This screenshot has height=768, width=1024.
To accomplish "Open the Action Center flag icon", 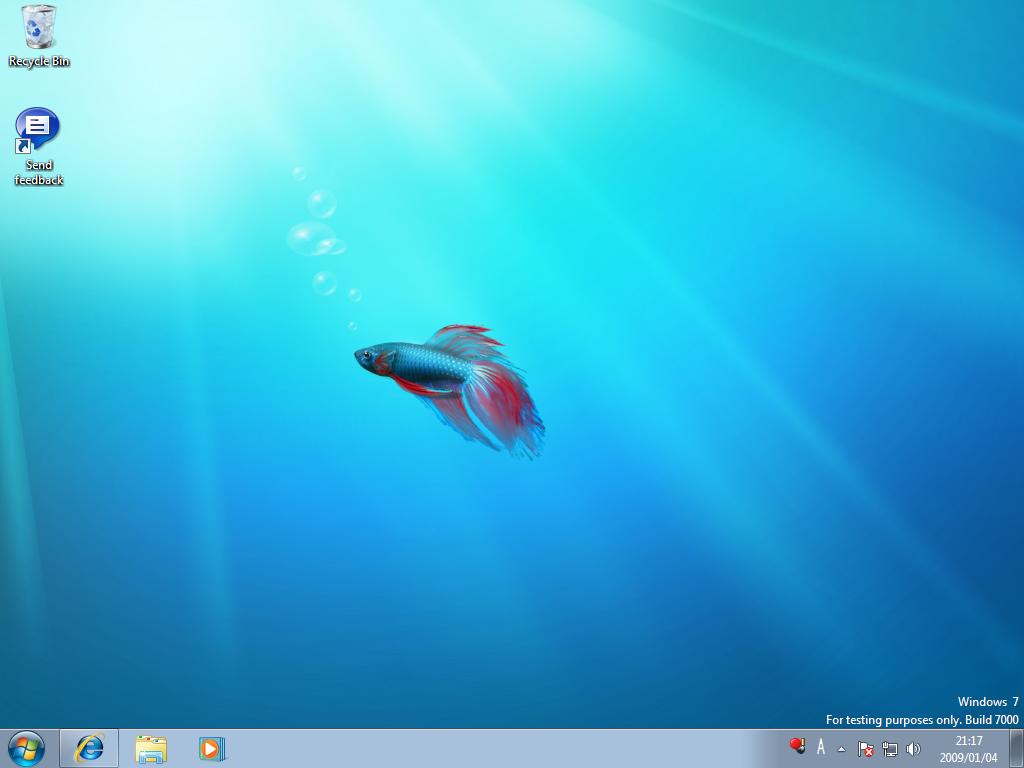I will pos(865,749).
